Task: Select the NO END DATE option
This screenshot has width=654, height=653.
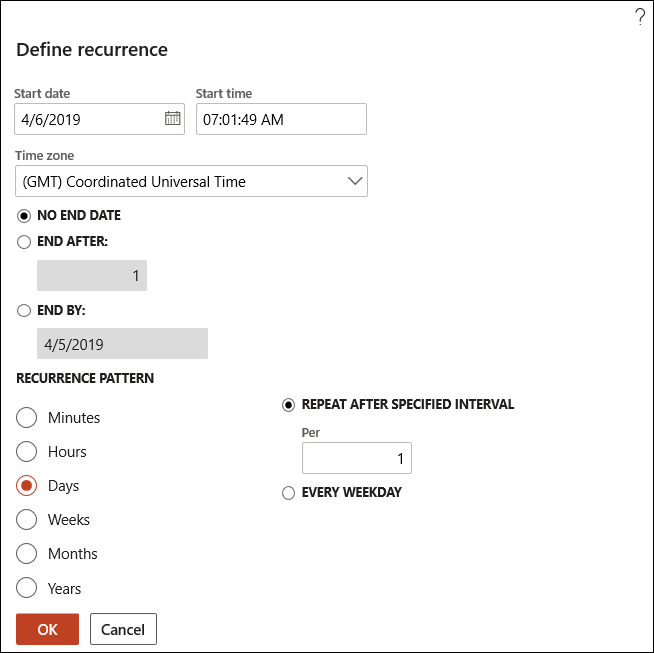Action: point(24,215)
